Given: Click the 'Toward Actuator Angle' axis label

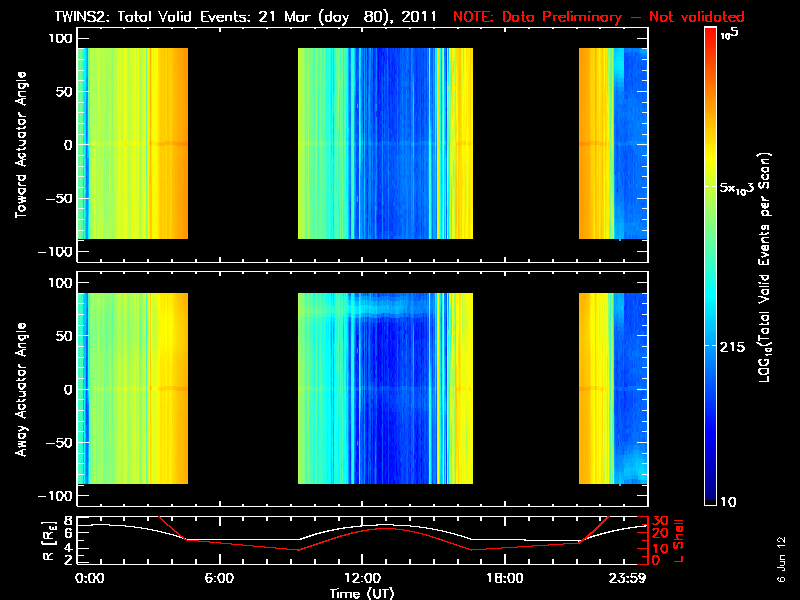Looking at the screenshot, I should click(x=21, y=145).
